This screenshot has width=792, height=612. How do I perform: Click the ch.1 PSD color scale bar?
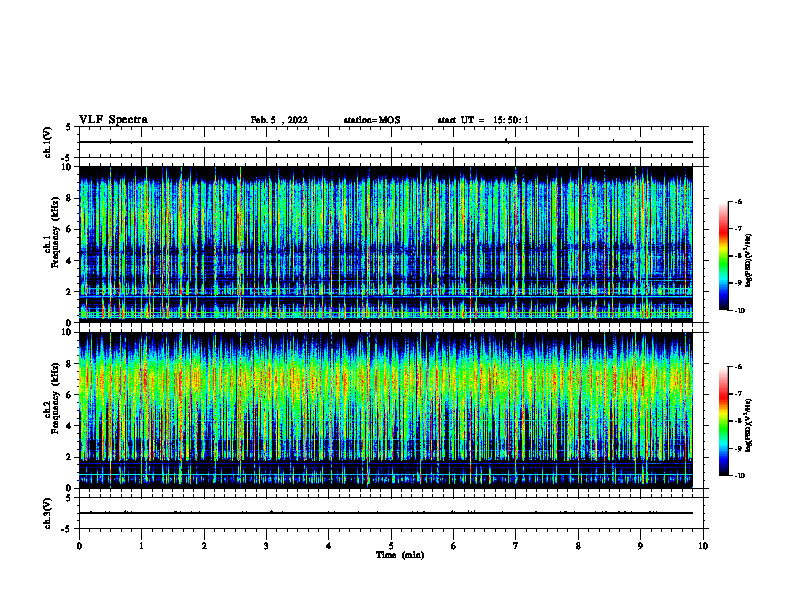[723, 256]
